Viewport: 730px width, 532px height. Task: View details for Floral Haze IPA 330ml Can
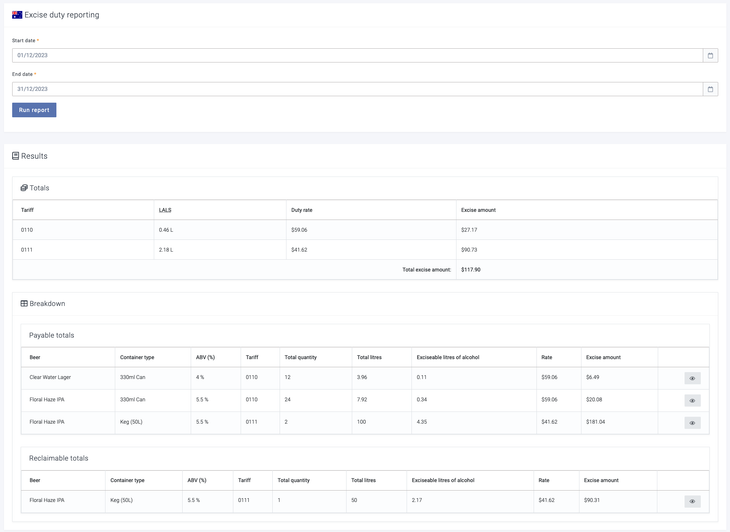coord(692,400)
